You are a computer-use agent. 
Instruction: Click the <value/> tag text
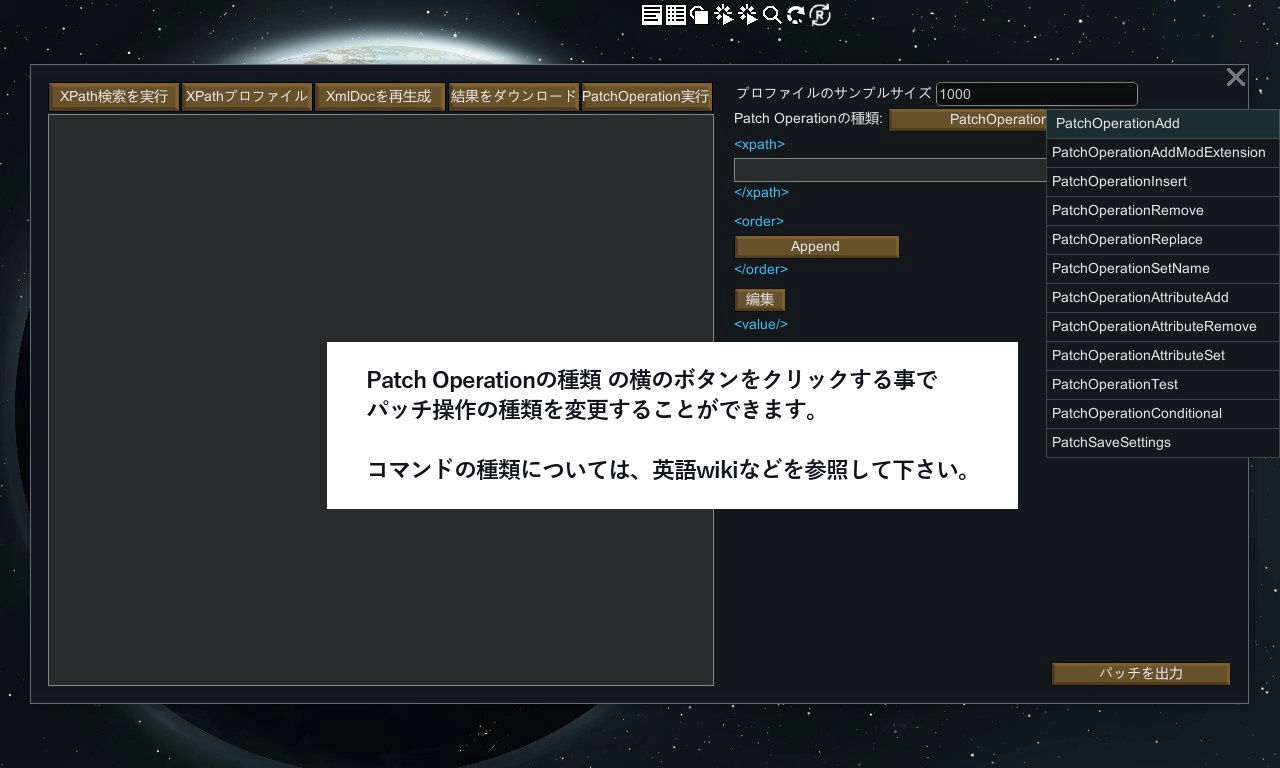[761, 325]
